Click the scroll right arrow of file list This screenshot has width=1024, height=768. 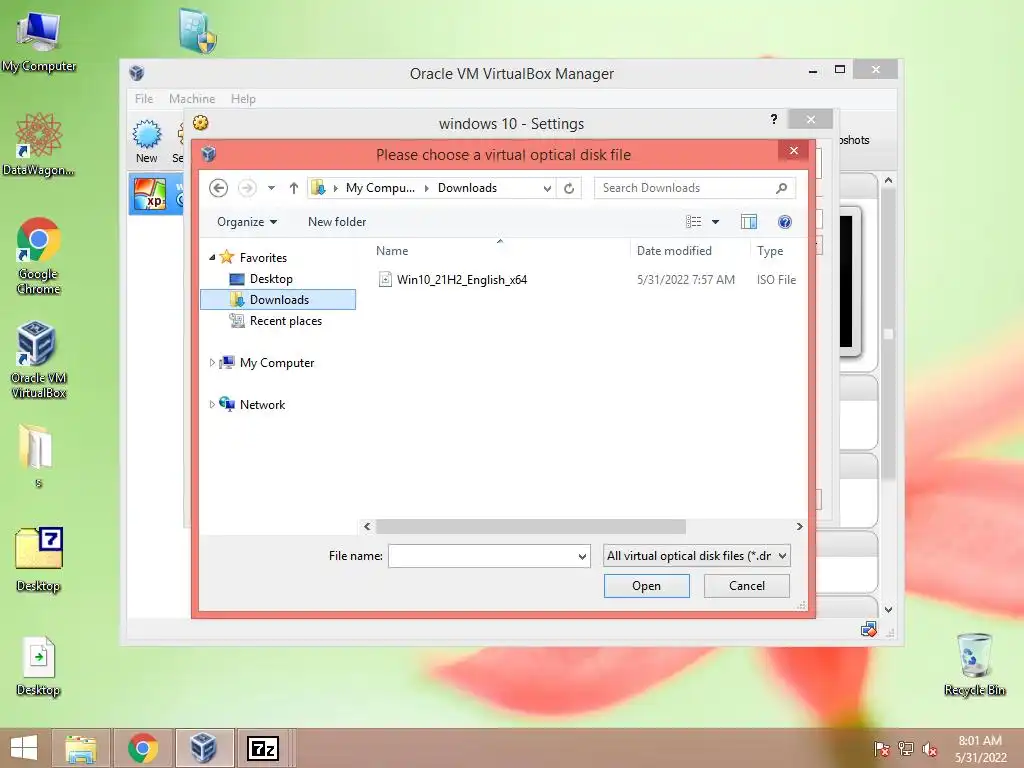tap(799, 526)
